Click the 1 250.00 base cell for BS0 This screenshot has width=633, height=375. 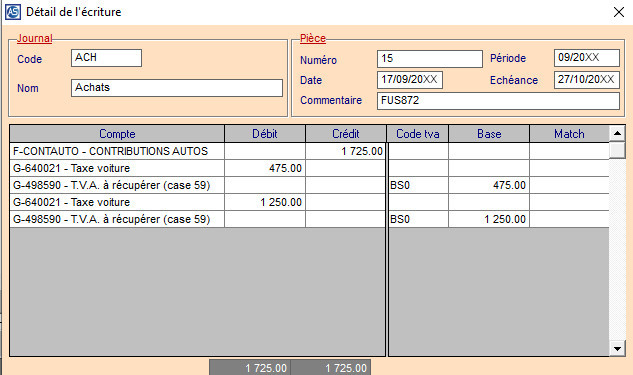coord(489,219)
